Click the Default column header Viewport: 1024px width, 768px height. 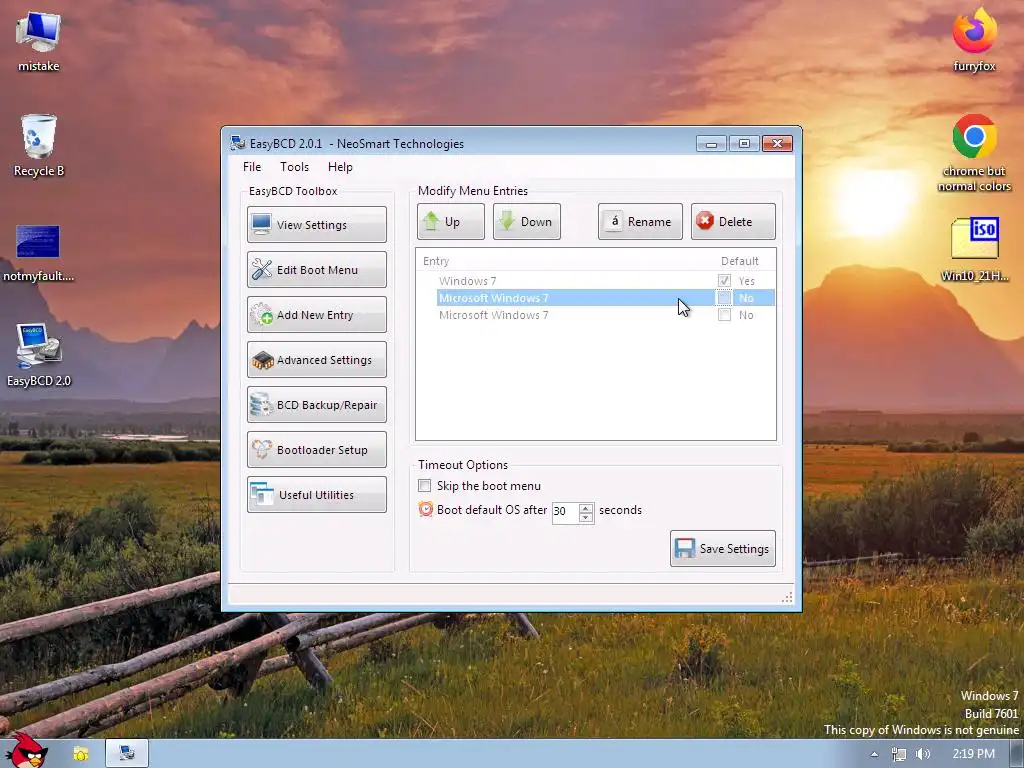[x=739, y=261]
